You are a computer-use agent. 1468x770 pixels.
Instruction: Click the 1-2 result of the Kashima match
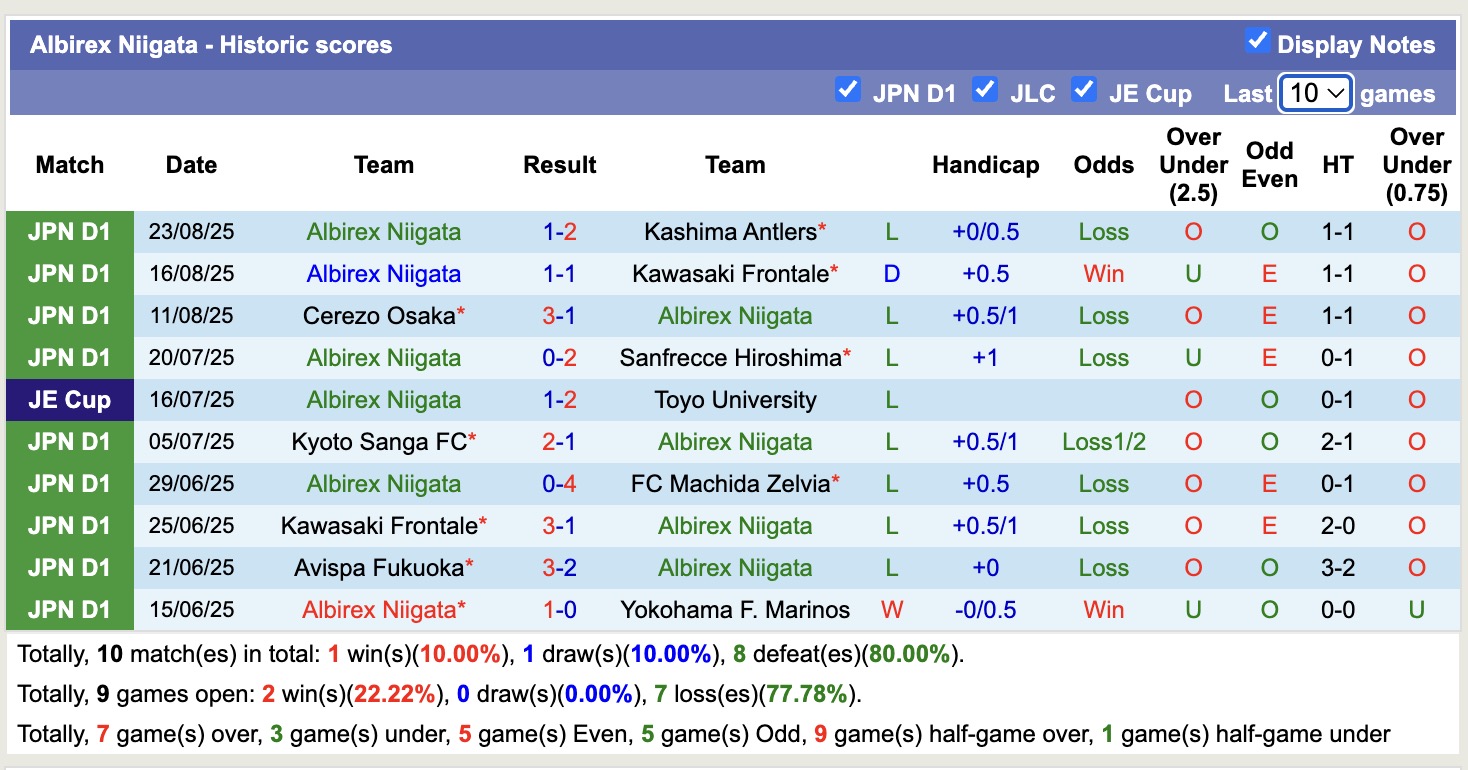pyautogui.click(x=559, y=231)
